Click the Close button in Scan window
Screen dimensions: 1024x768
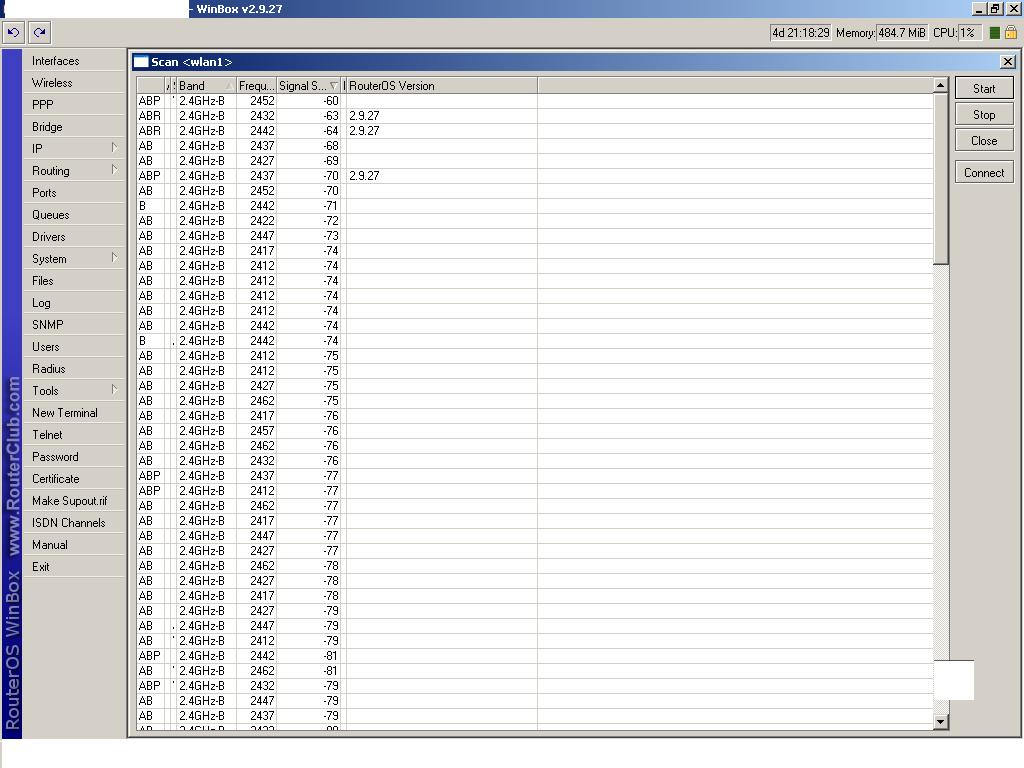pyautogui.click(x=984, y=140)
